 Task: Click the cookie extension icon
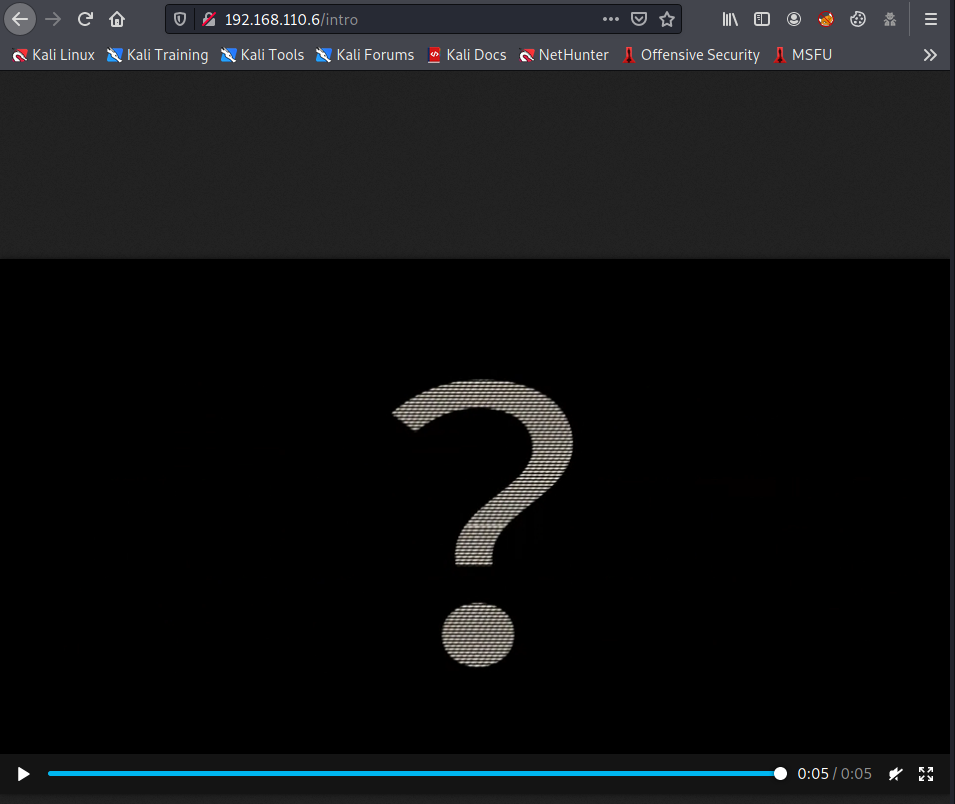click(857, 19)
